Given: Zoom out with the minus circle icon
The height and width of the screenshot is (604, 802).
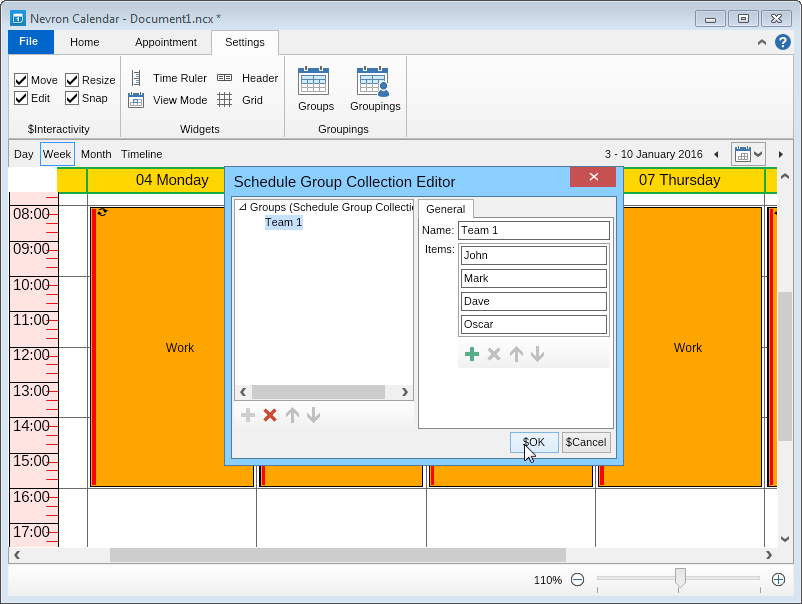Looking at the screenshot, I should (577, 579).
